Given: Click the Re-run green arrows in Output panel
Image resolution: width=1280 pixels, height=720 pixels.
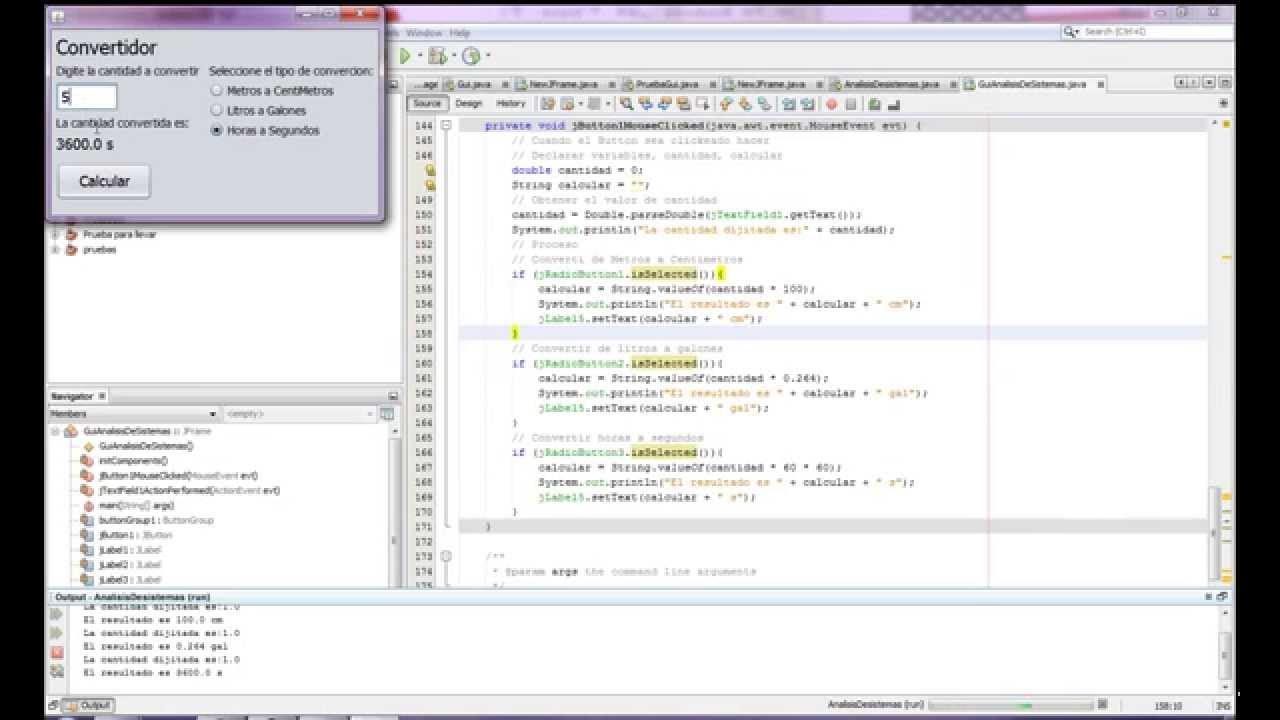Looking at the screenshot, I should [x=57, y=614].
